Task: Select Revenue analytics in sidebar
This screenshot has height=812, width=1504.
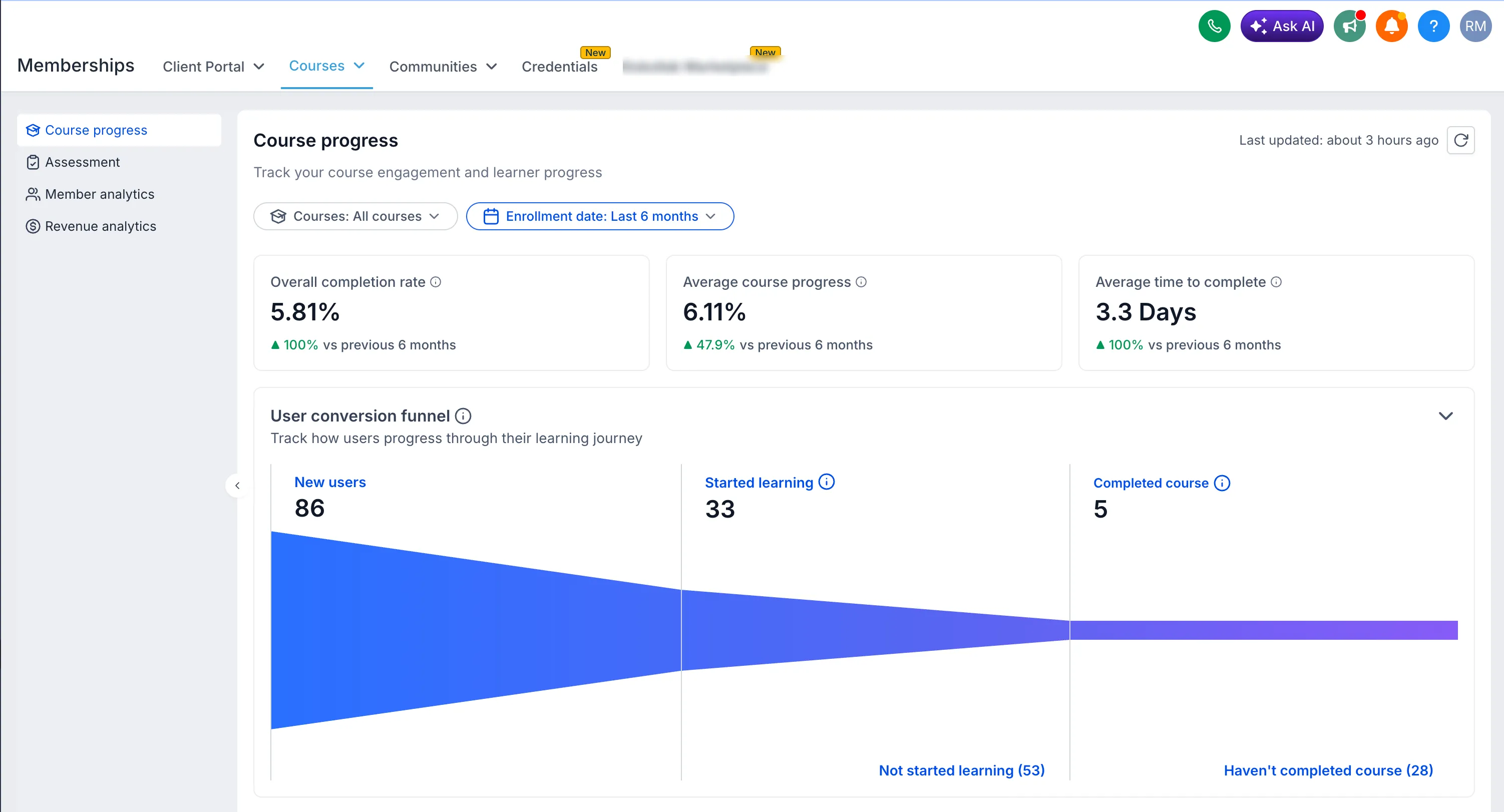Action: click(x=119, y=226)
